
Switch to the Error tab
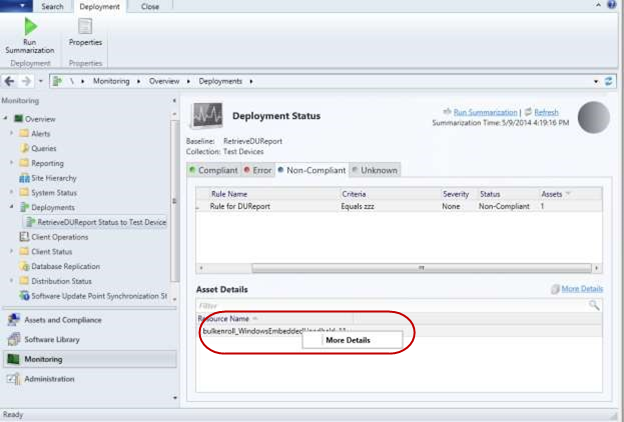(x=258, y=170)
